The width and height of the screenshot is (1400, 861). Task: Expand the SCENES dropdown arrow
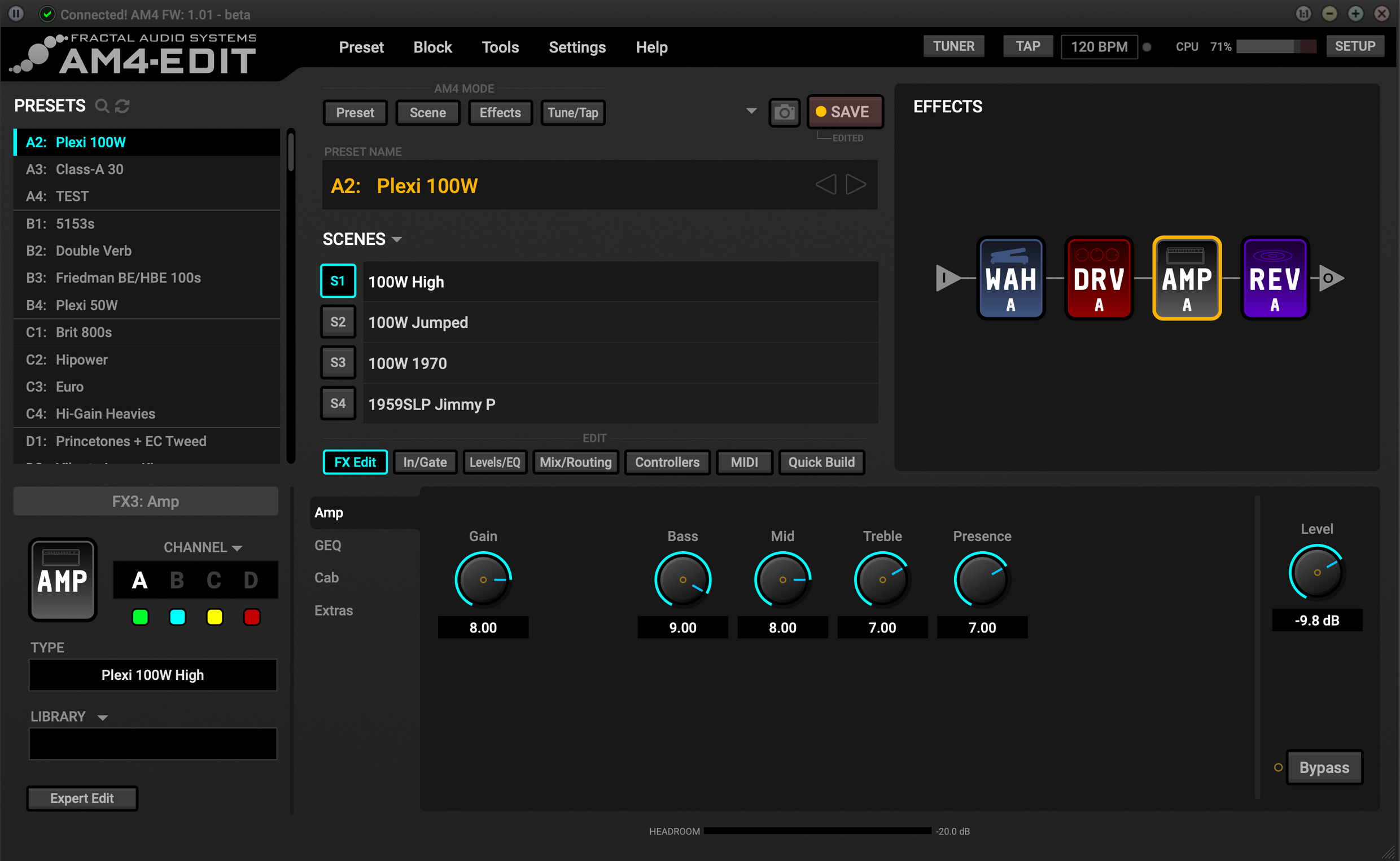point(397,239)
